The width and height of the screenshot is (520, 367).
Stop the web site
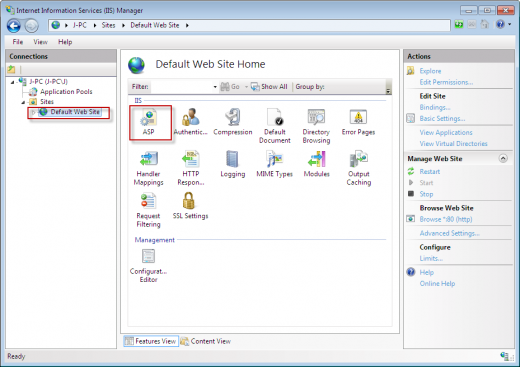tap(426, 194)
